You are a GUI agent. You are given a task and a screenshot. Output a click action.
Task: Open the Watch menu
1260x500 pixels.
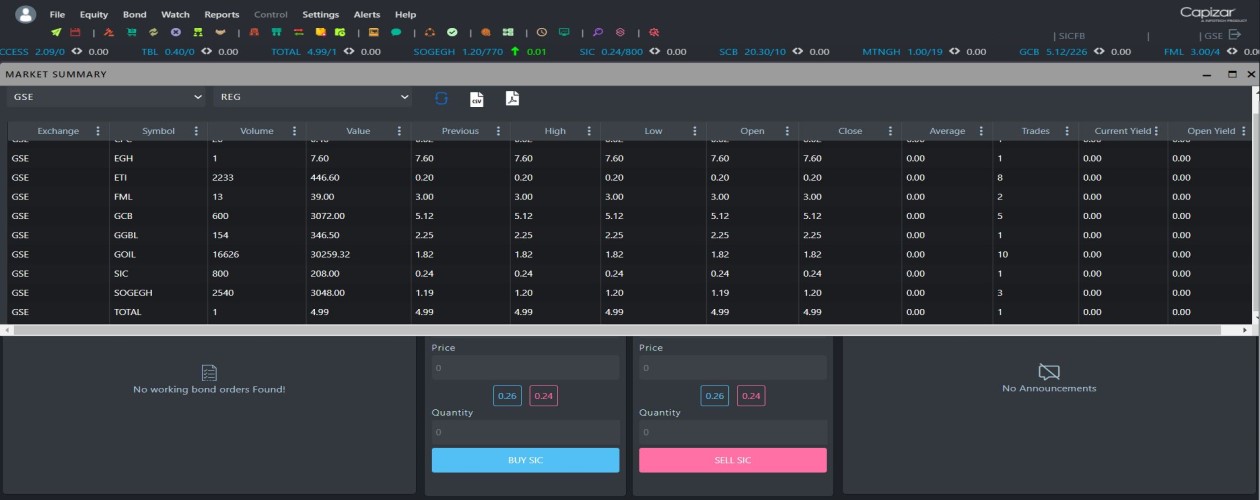coord(175,15)
